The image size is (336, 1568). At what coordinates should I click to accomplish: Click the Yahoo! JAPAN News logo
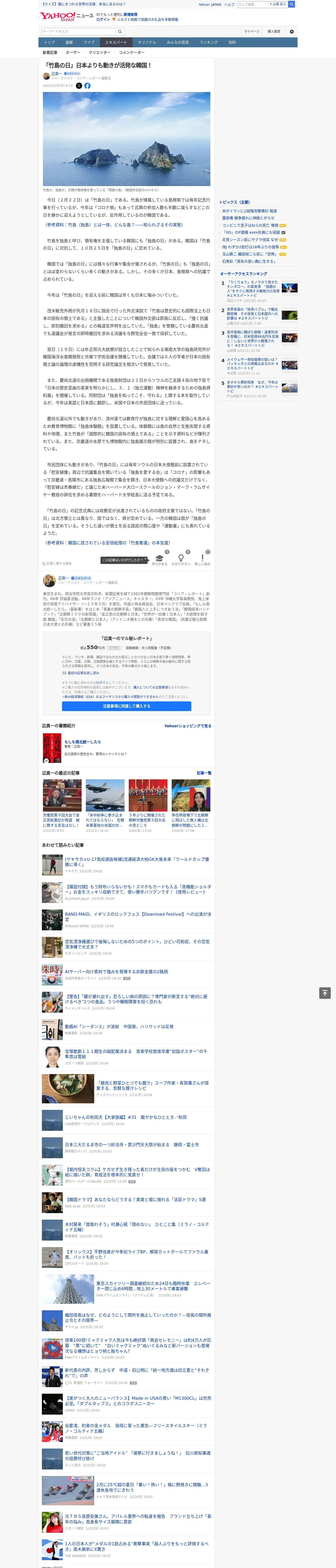[x=66, y=16]
